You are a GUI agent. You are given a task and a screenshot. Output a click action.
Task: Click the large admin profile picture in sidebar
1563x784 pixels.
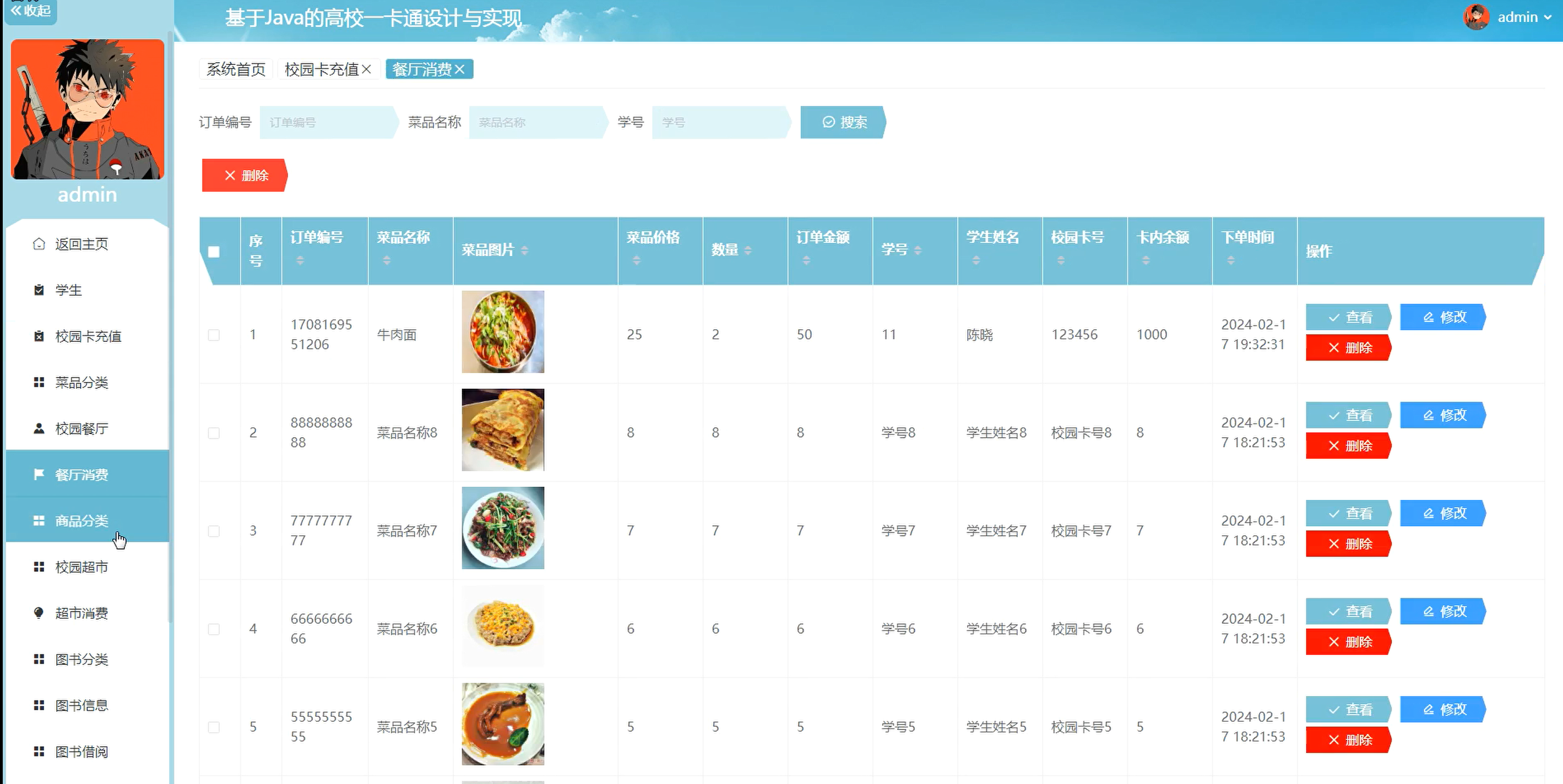pyautogui.click(x=88, y=109)
